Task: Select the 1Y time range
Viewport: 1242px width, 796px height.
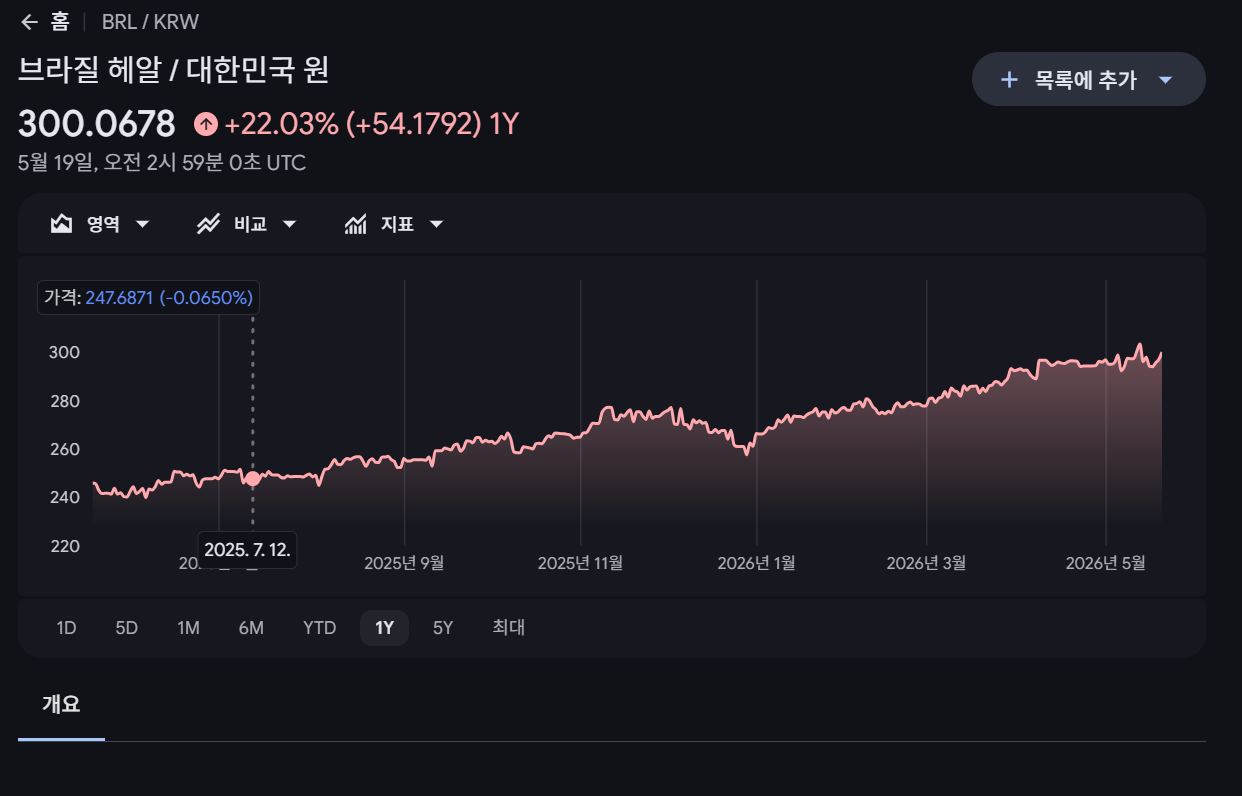Action: point(384,628)
